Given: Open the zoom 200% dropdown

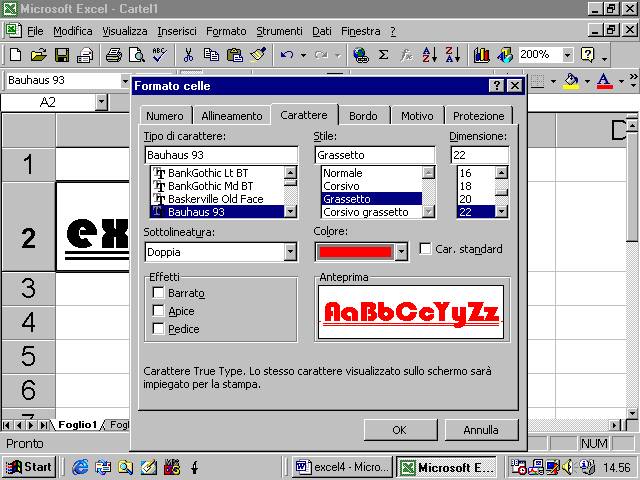Looking at the screenshot, I should pyautogui.click(x=567, y=55).
